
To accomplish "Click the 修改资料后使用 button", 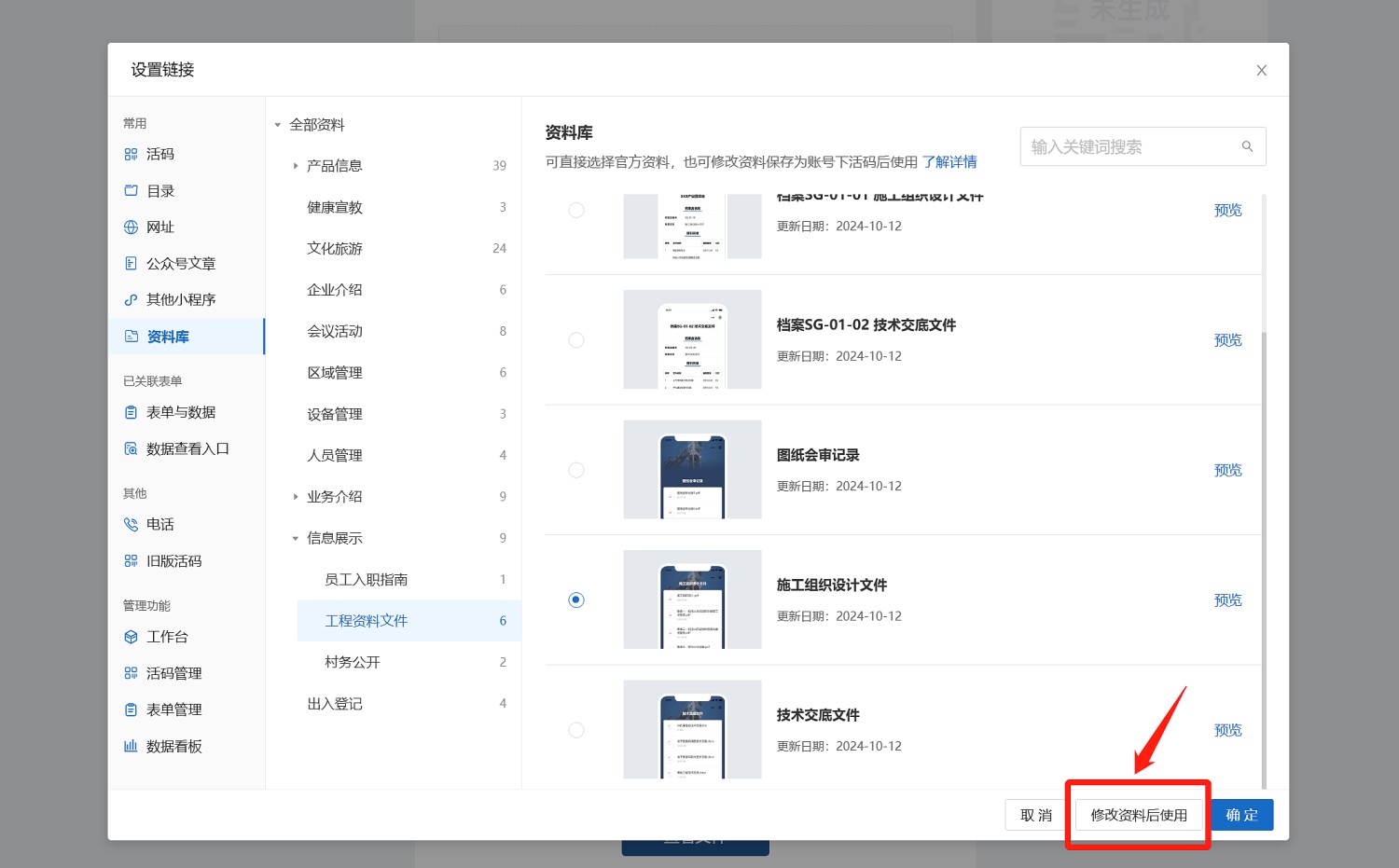I will [x=1139, y=816].
